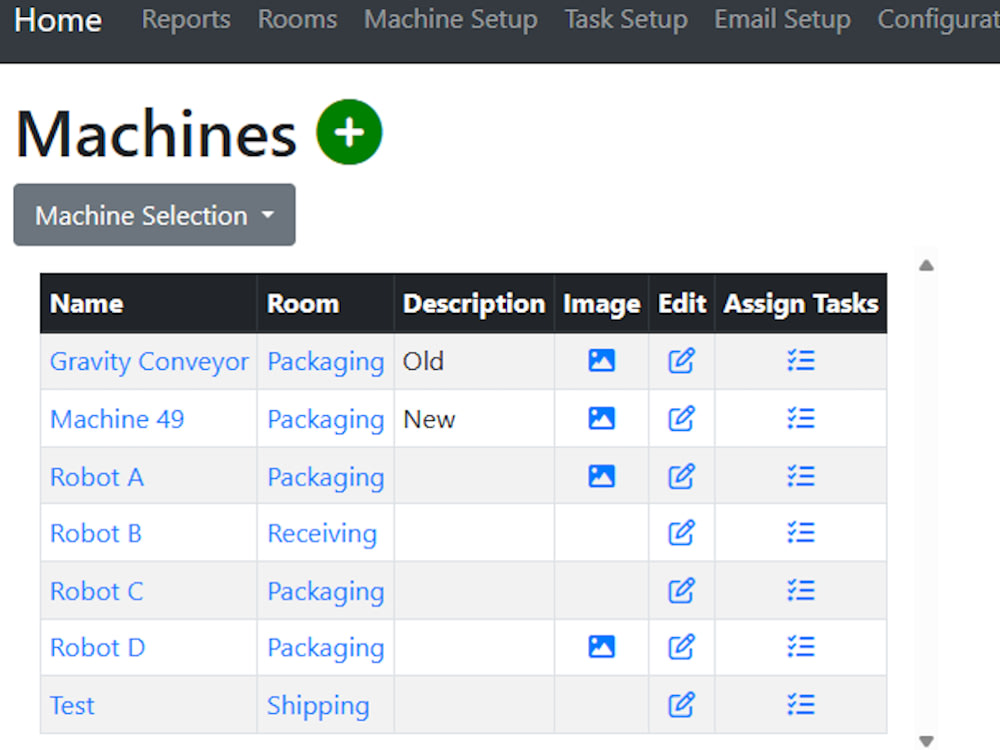The width and height of the screenshot is (1000, 750).
Task: Open the image preview for Gravity Conveyor
Action: [x=600, y=361]
